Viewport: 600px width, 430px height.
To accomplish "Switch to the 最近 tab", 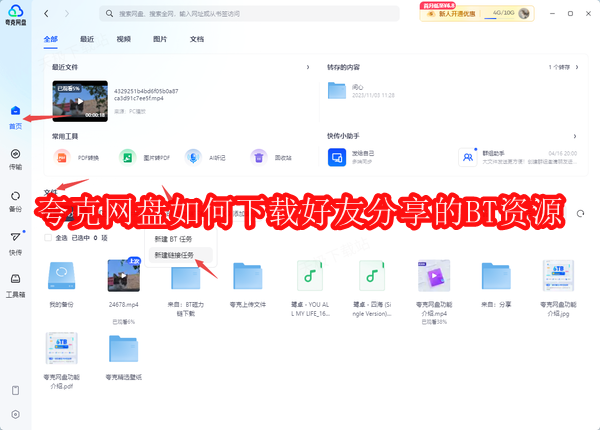I will click(x=87, y=39).
